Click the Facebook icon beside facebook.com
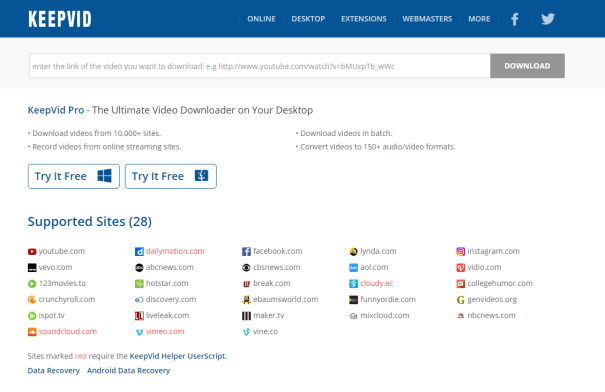 coord(246,252)
